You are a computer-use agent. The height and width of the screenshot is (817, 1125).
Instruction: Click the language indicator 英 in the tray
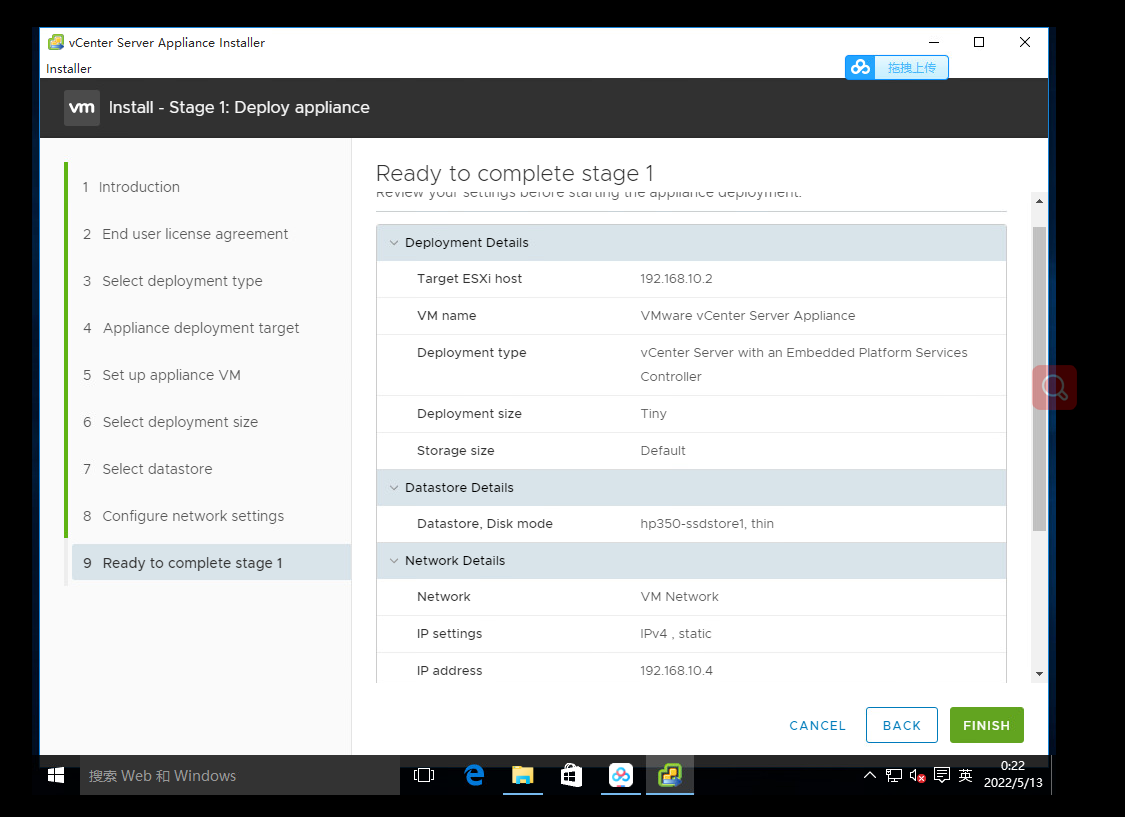click(x=966, y=775)
